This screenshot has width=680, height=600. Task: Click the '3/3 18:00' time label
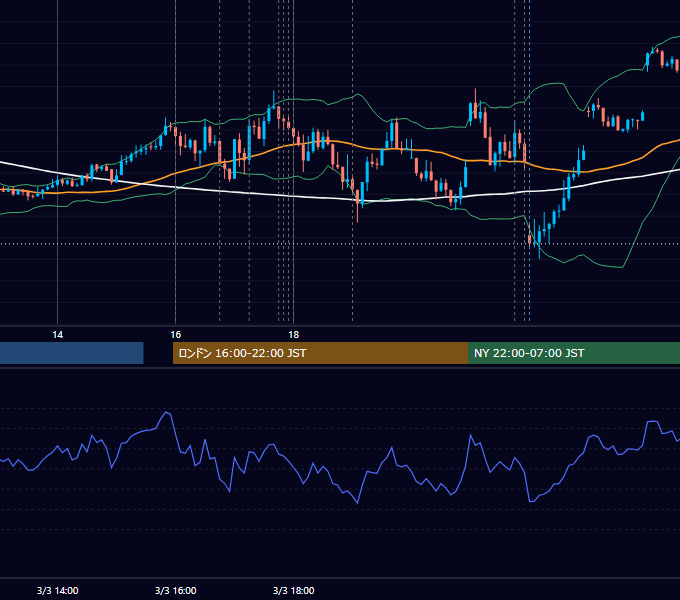click(x=294, y=590)
